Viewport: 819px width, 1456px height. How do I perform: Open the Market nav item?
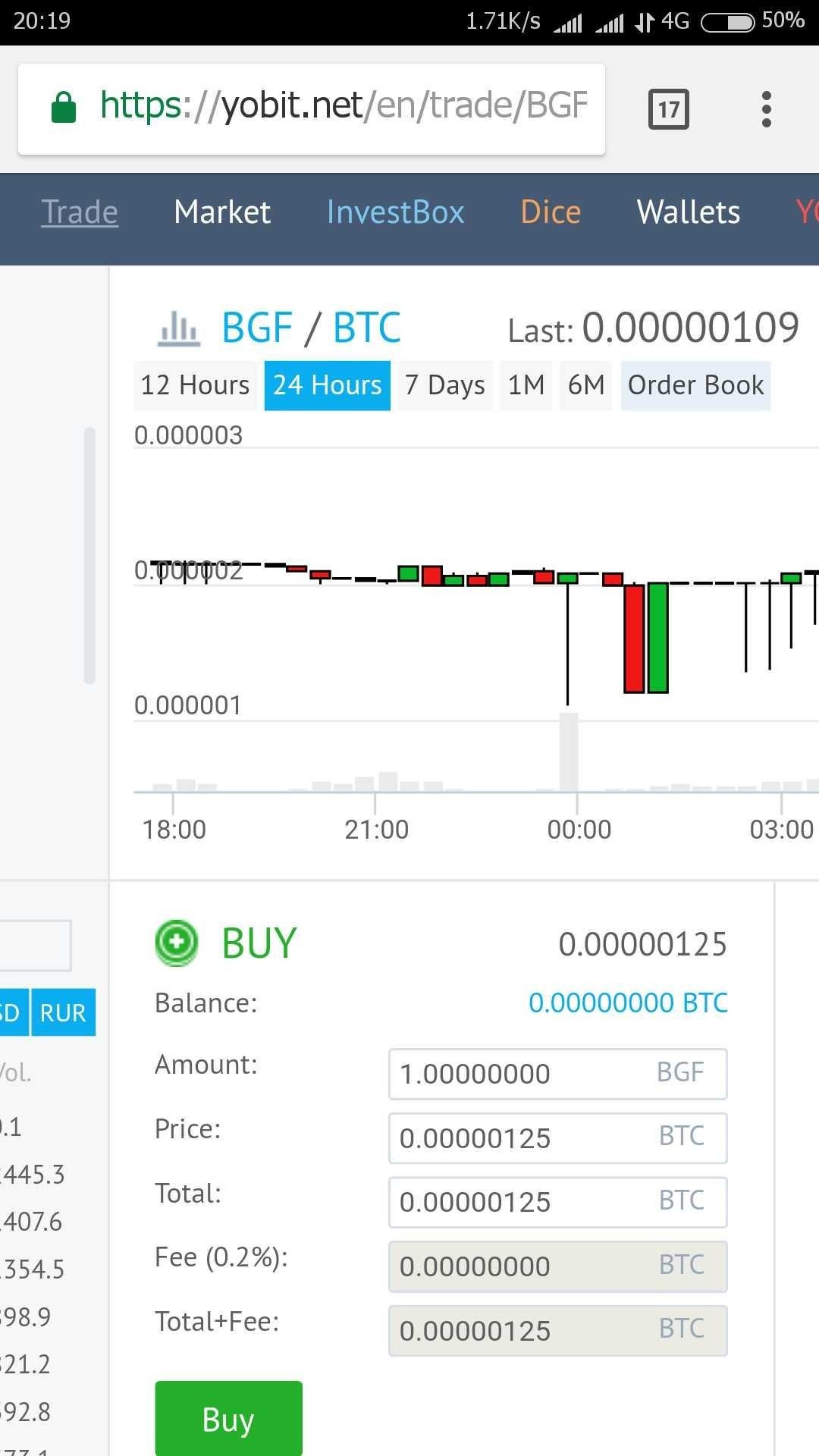(x=222, y=212)
